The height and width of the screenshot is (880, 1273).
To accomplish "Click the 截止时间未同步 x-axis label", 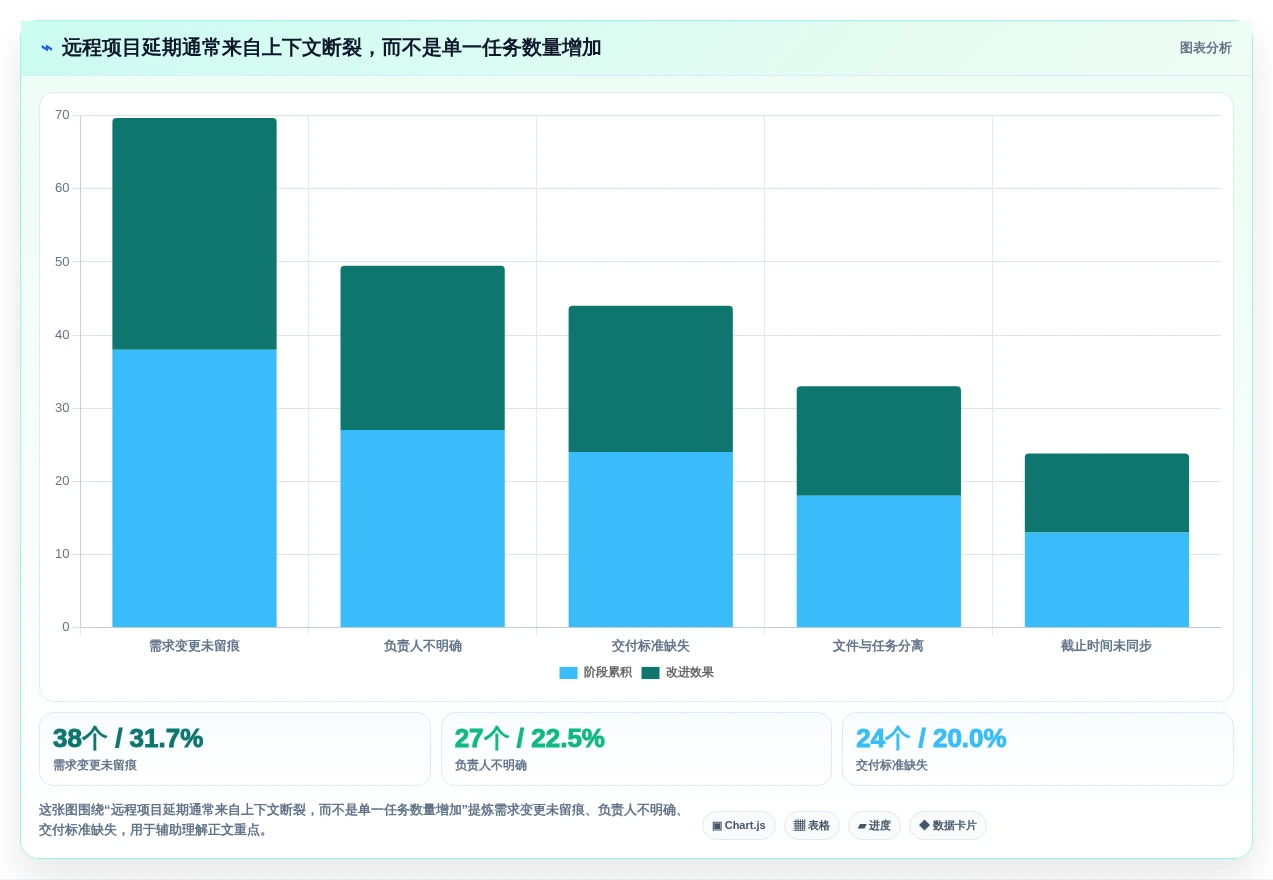I will 1107,646.
